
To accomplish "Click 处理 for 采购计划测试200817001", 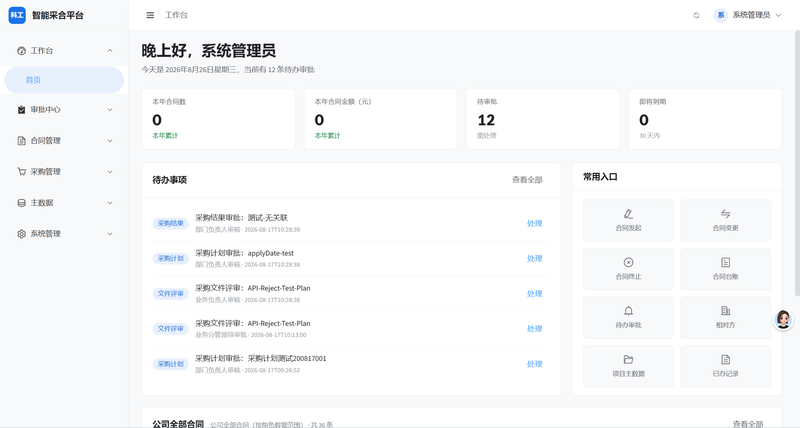I will tap(534, 364).
